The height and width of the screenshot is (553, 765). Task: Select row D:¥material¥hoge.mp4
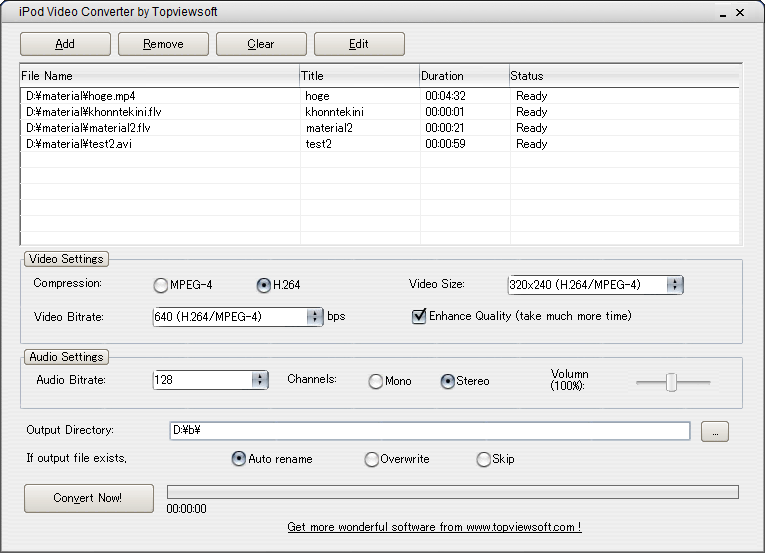pyautogui.click(x=380, y=96)
